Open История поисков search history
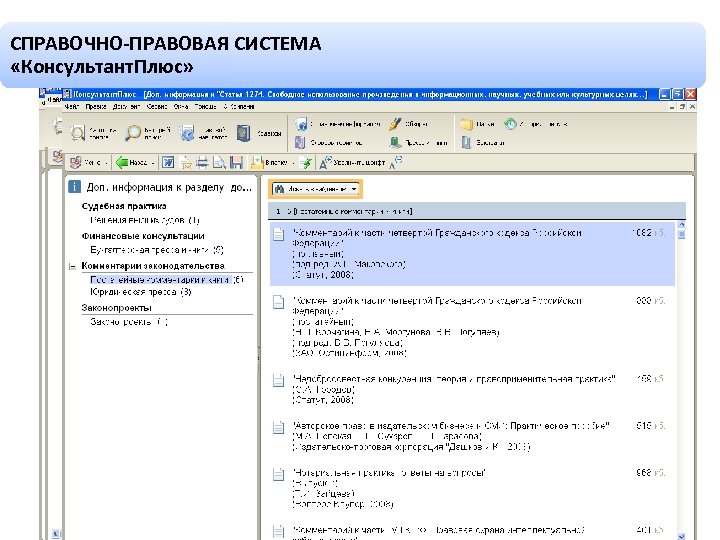Screen dimensions: 720x540 pos(535,124)
